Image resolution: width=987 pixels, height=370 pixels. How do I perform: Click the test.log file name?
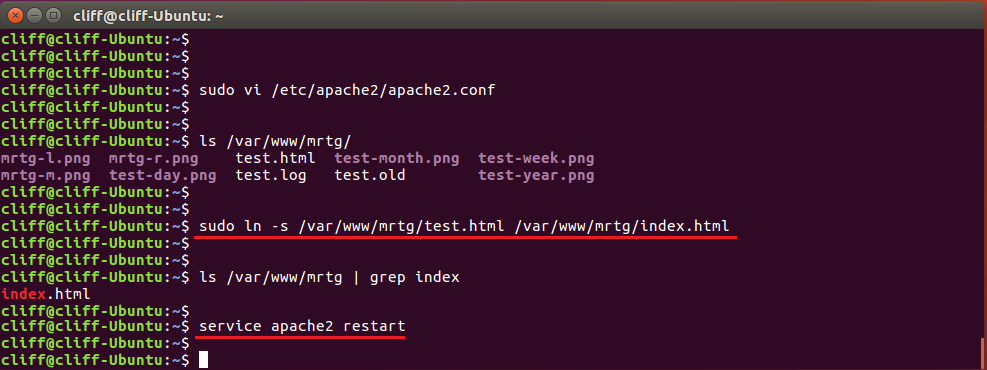pyautogui.click(x=271, y=176)
